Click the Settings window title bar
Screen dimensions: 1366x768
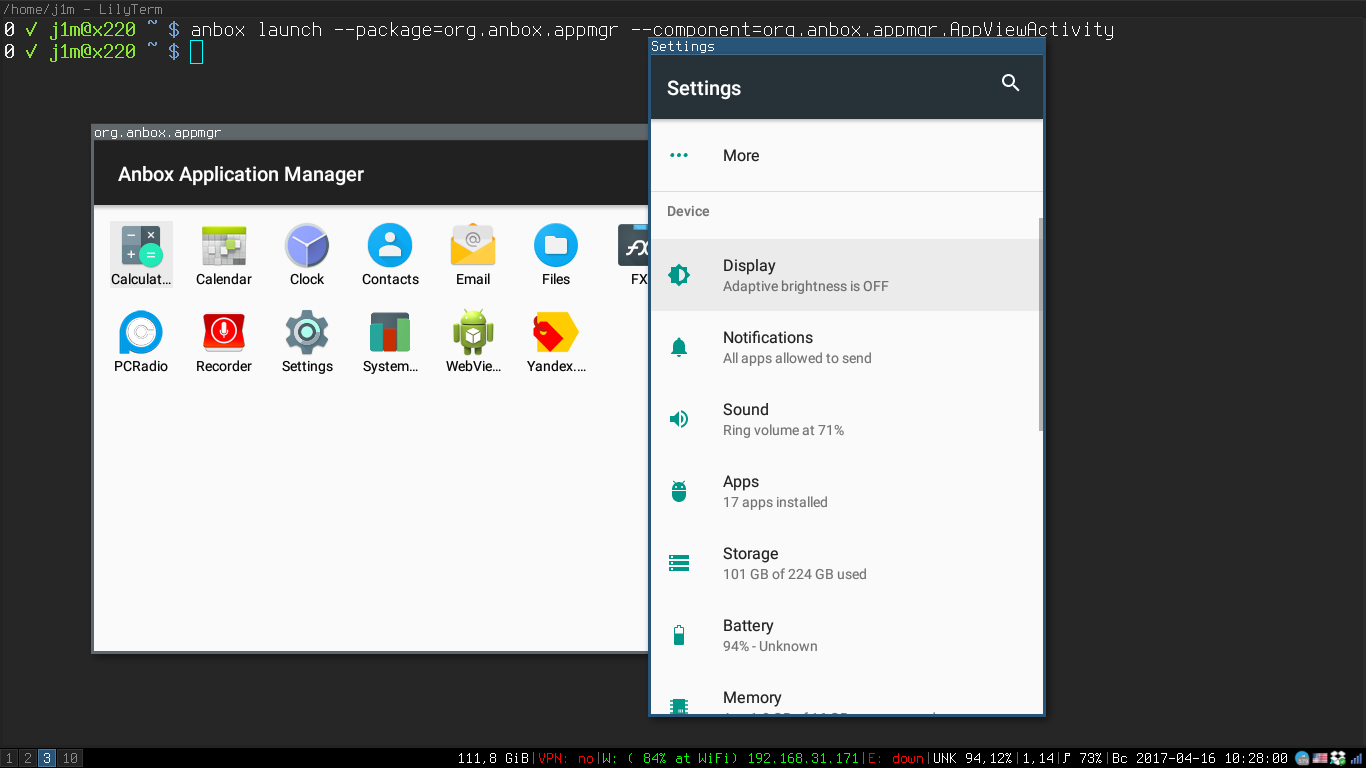point(847,46)
